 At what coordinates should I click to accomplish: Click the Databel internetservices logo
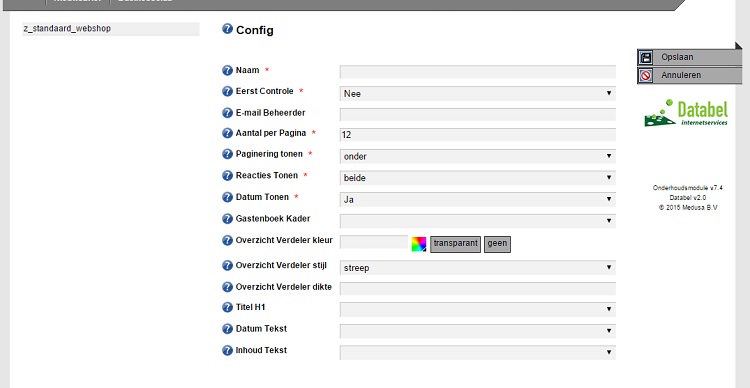click(686, 113)
